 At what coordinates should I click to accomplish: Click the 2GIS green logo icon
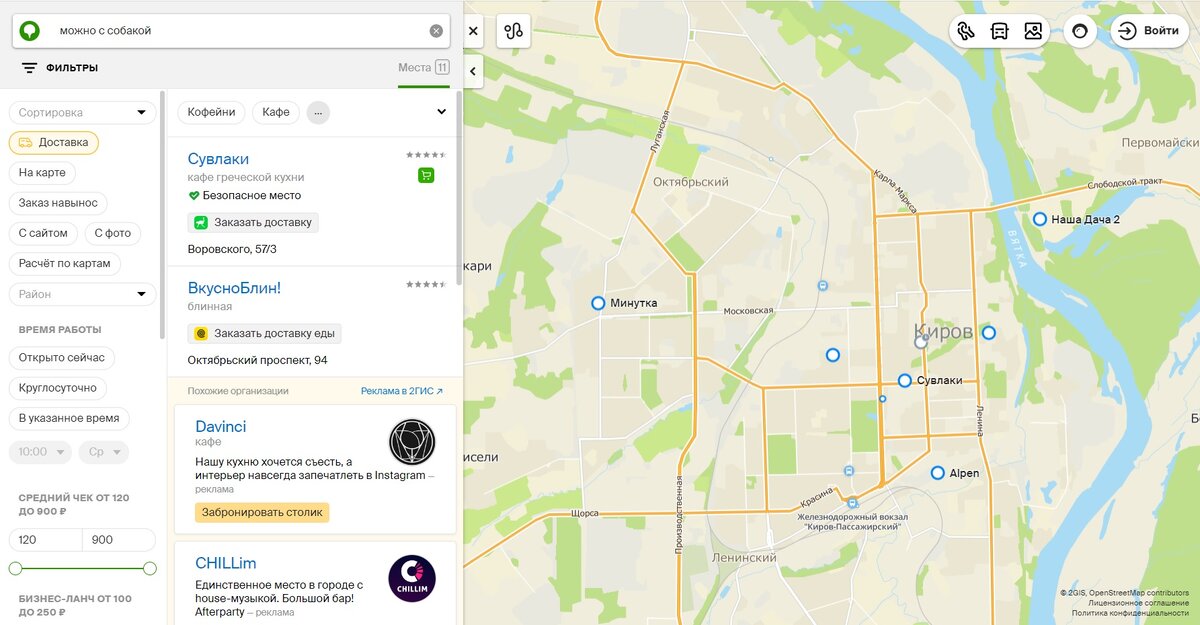(30, 30)
